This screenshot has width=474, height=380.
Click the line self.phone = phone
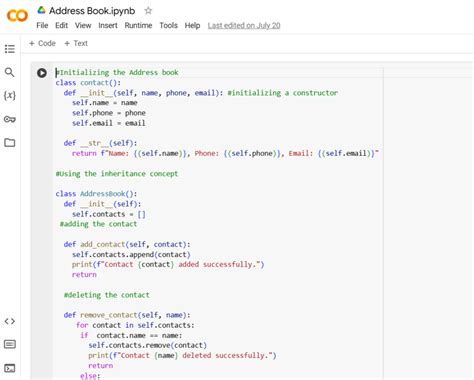click(109, 113)
